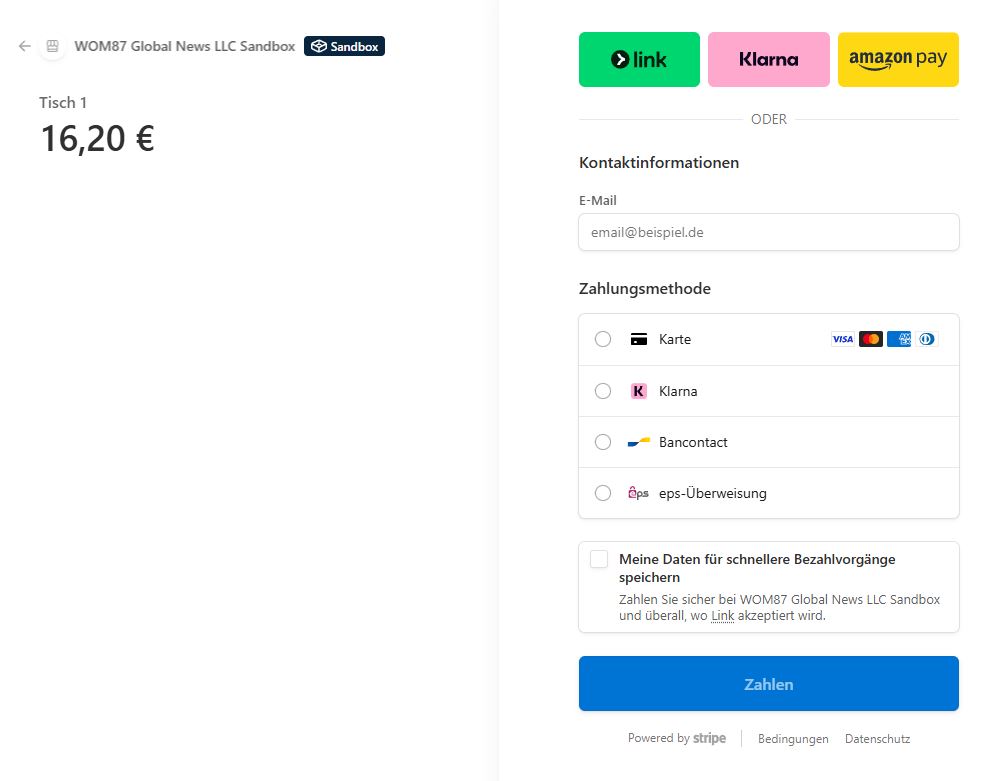This screenshot has height=781, width=1004.
Task: Click the Visa card logo
Action: tap(843, 339)
